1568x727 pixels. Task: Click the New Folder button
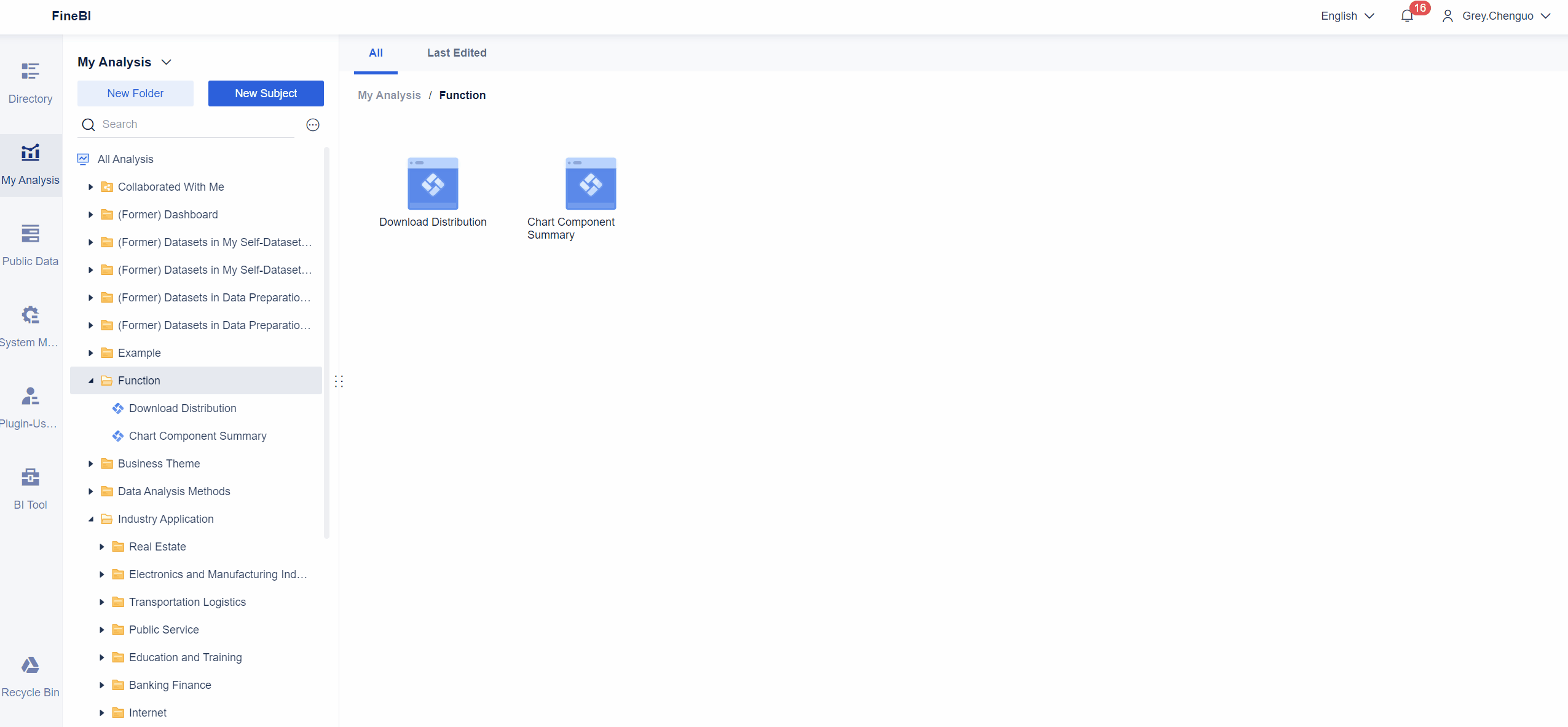coord(135,93)
